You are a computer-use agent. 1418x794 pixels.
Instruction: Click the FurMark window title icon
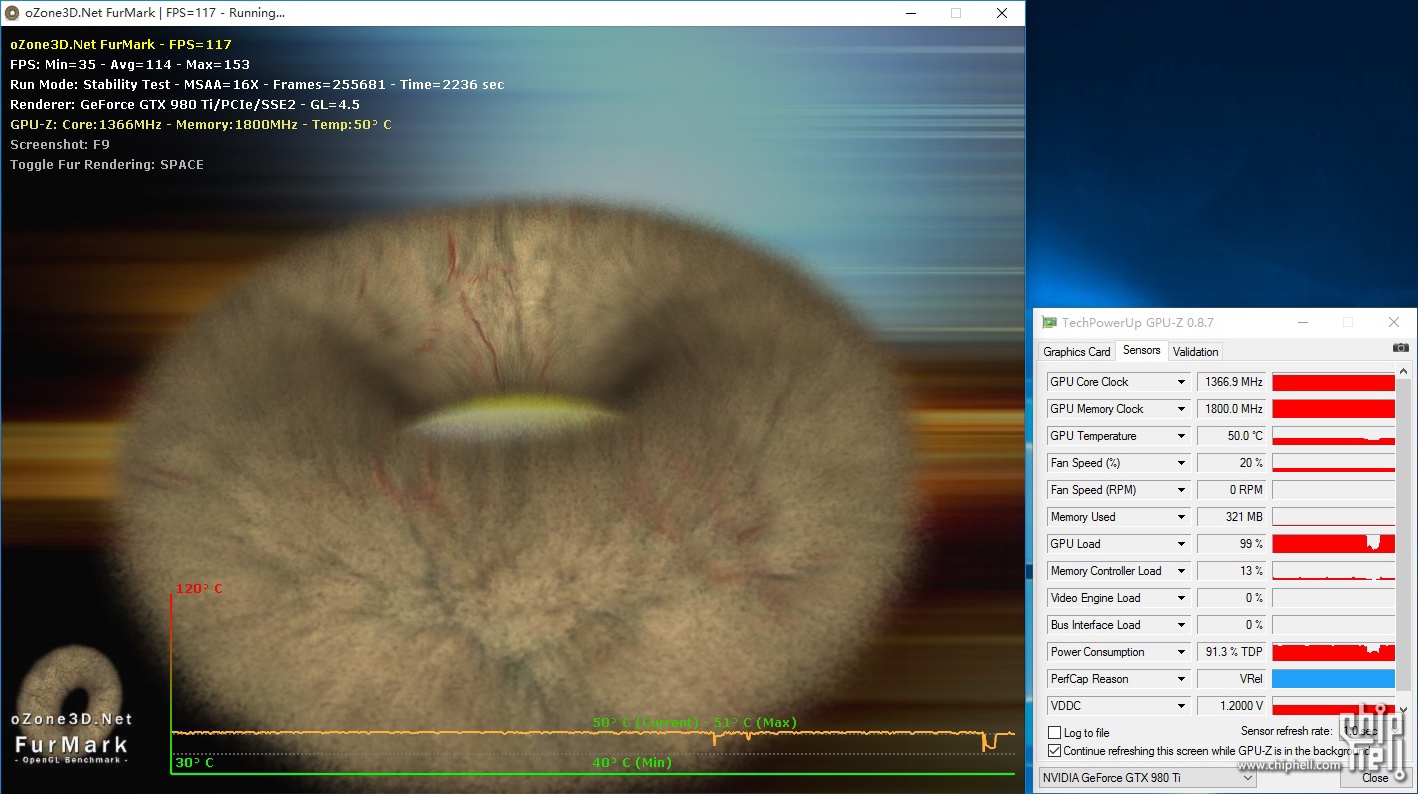(x=12, y=13)
